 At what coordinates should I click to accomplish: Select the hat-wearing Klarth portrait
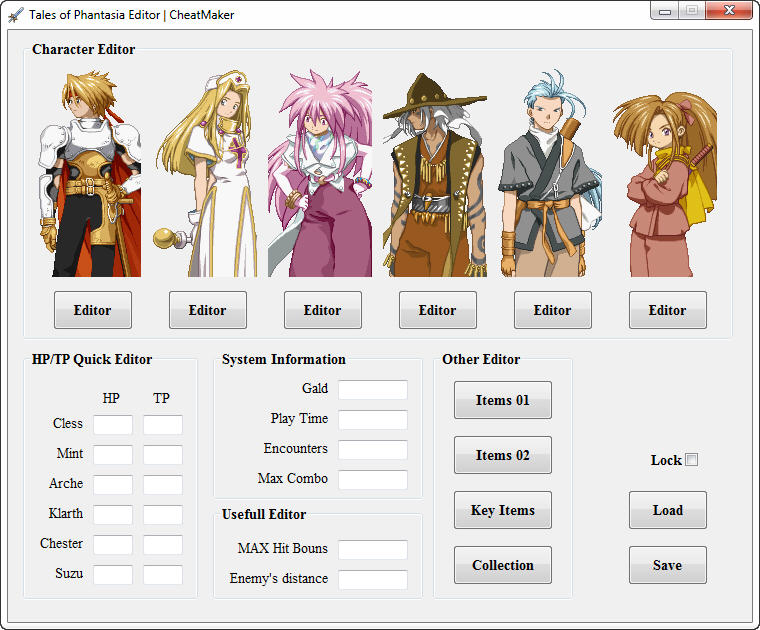pos(436,175)
